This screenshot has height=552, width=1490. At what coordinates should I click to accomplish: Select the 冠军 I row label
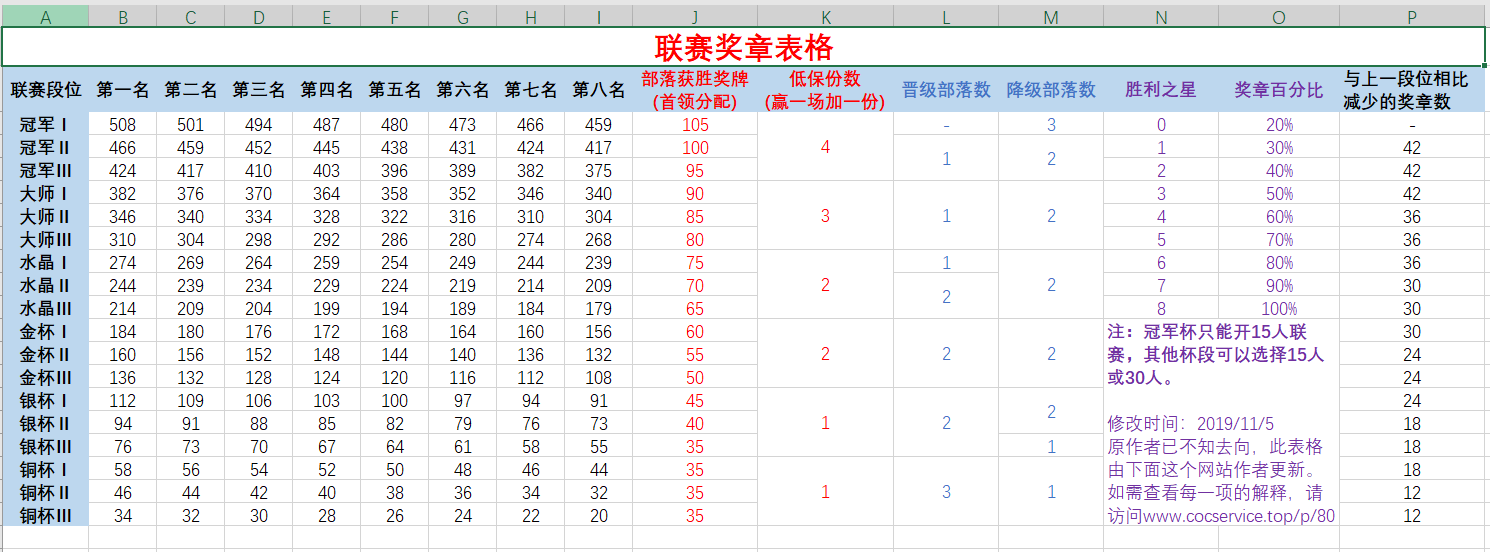point(45,125)
